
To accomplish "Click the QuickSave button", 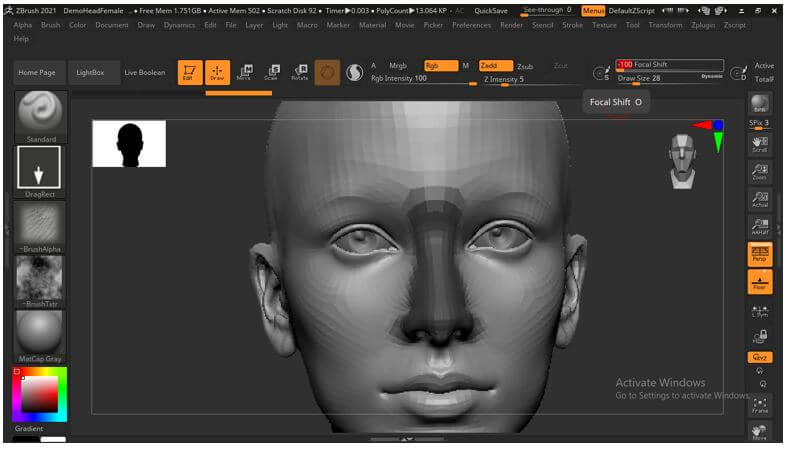I will [x=490, y=10].
